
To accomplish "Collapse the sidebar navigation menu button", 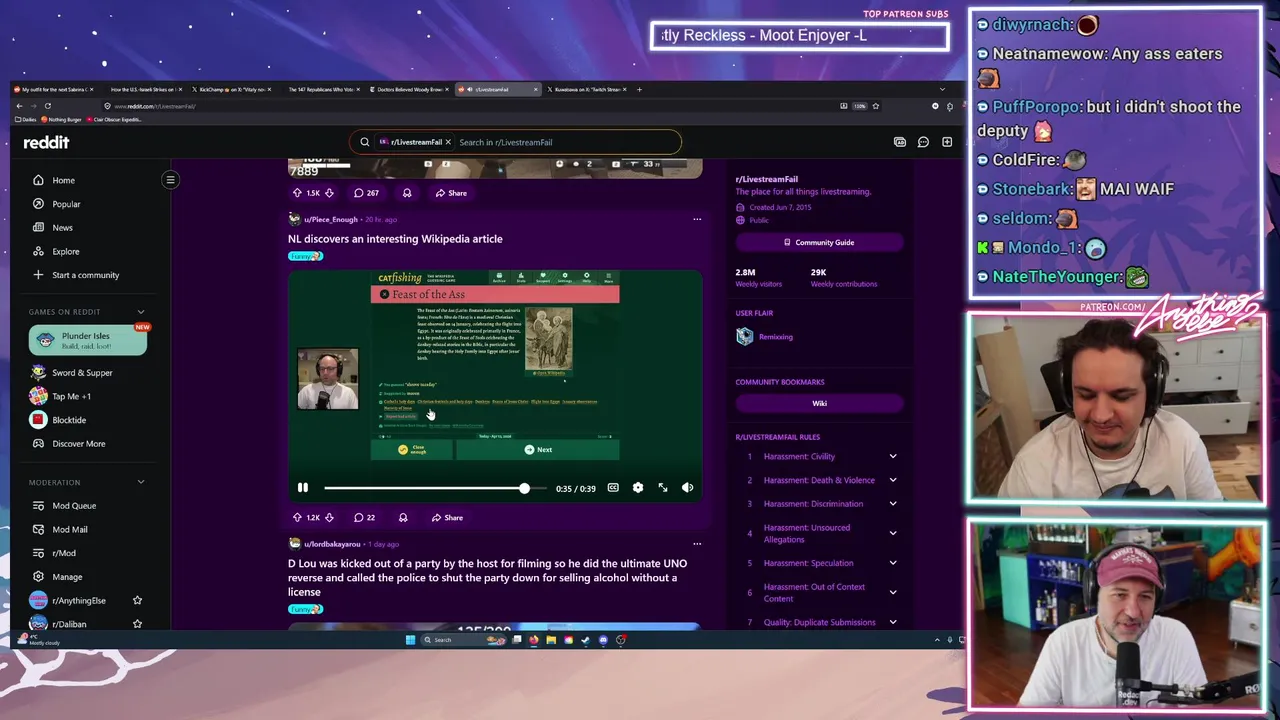I will pyautogui.click(x=170, y=180).
